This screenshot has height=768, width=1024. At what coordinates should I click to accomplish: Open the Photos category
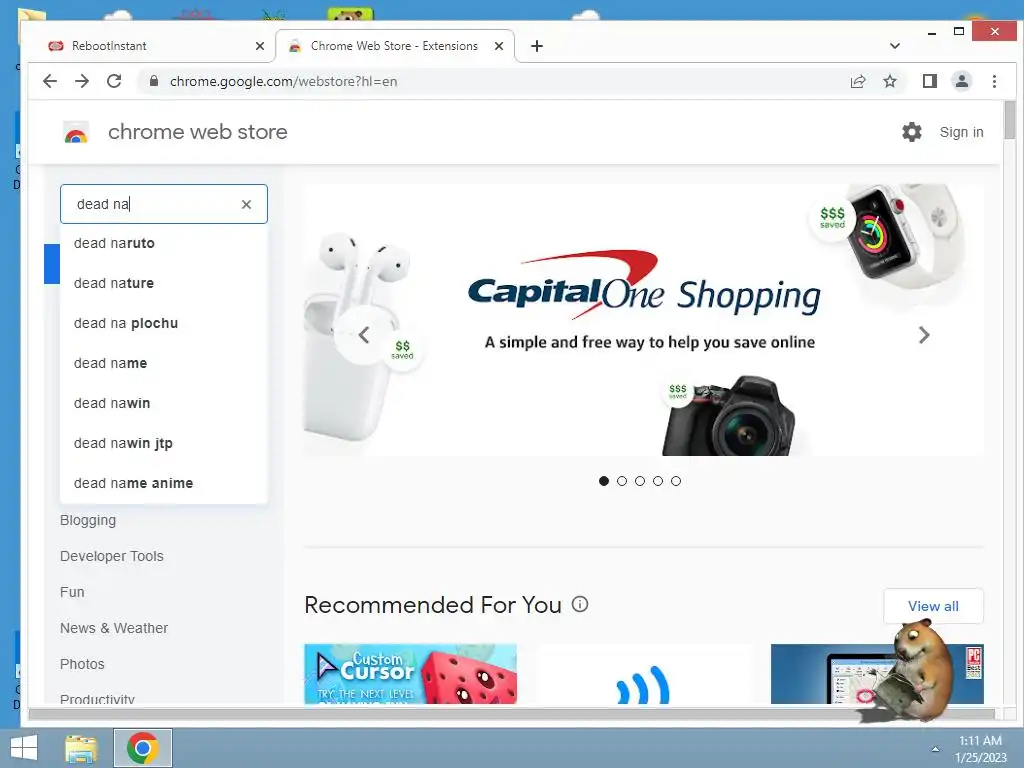pyautogui.click(x=82, y=664)
